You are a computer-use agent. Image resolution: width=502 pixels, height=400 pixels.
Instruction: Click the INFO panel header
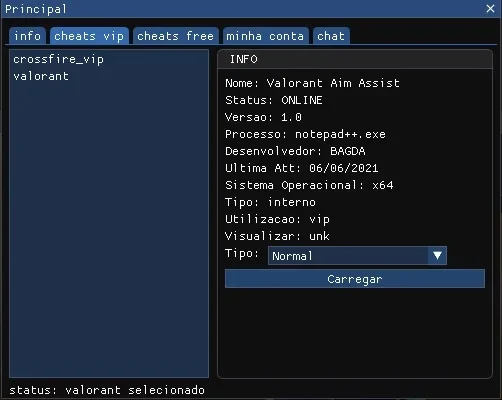355,59
